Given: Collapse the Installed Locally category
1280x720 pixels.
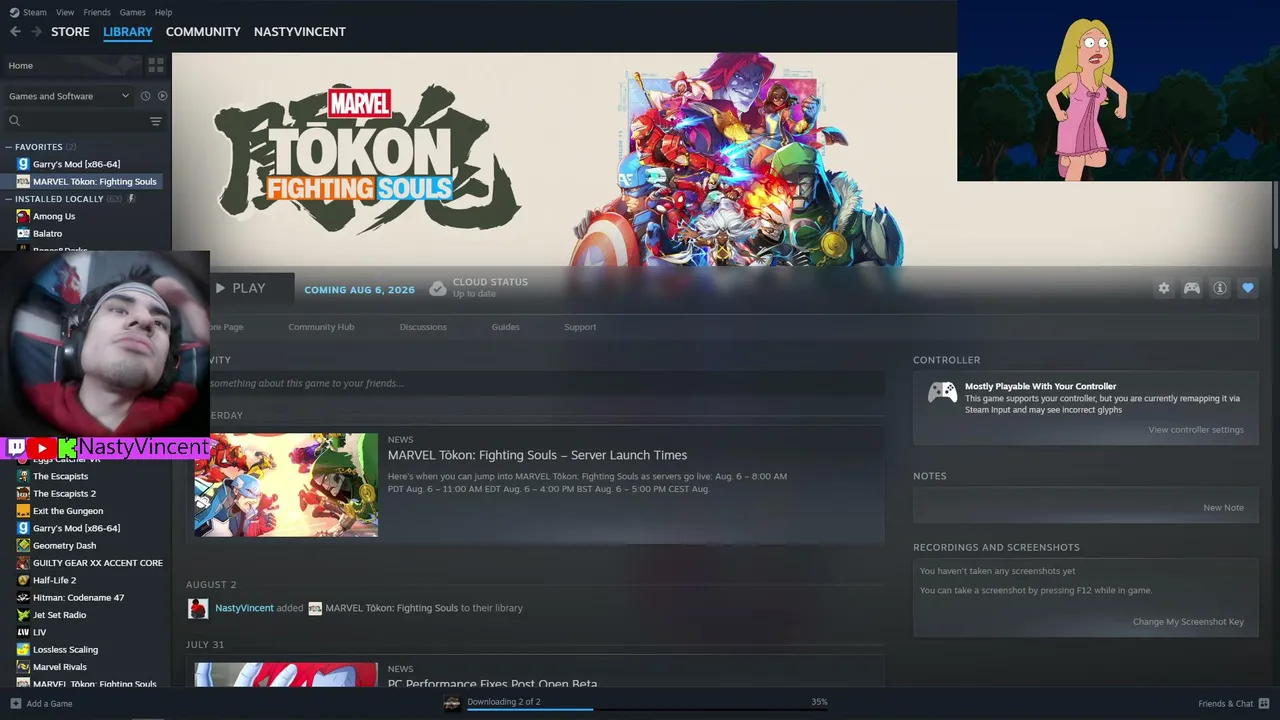Looking at the screenshot, I should point(9,199).
